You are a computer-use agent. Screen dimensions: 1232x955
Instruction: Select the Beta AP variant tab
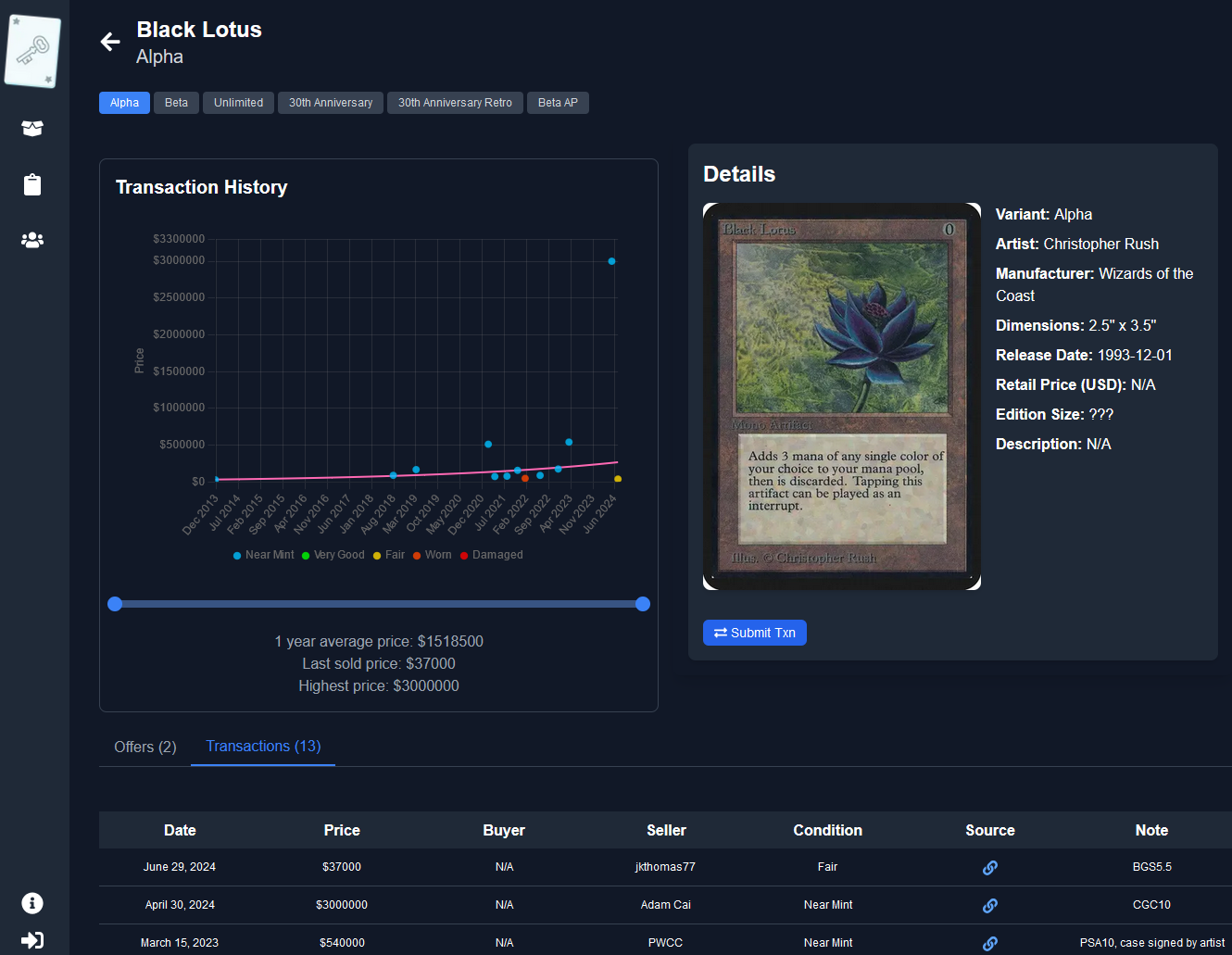pyautogui.click(x=558, y=103)
